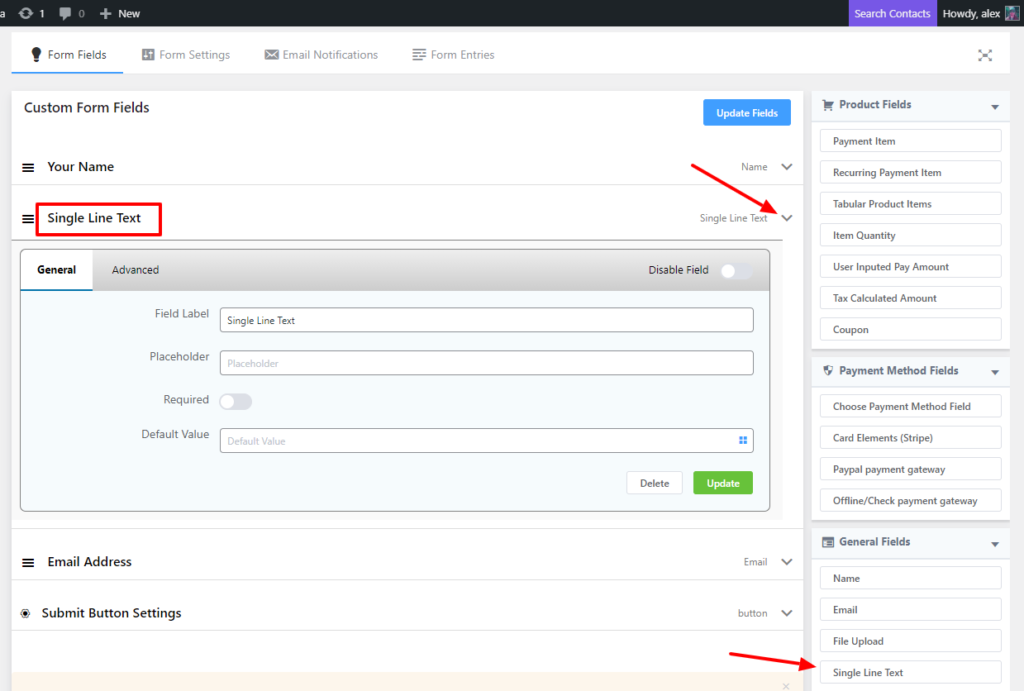Viewport: 1024px width, 691px height.
Task: Toggle the Disable Field switch
Action: (x=736, y=270)
